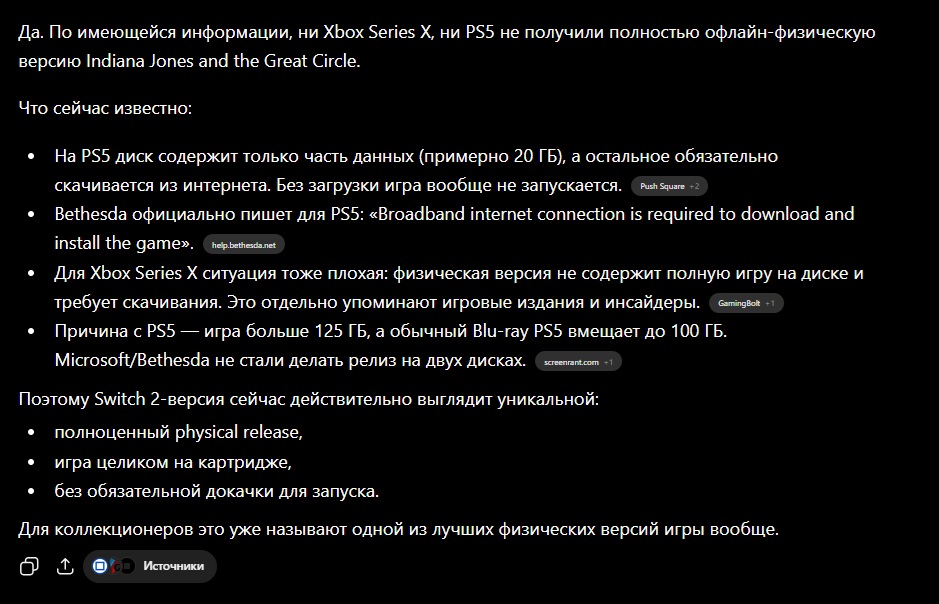The width and height of the screenshot is (939, 604).
Task: Click the closing sentence about коллекционеров
Action: (x=398, y=530)
